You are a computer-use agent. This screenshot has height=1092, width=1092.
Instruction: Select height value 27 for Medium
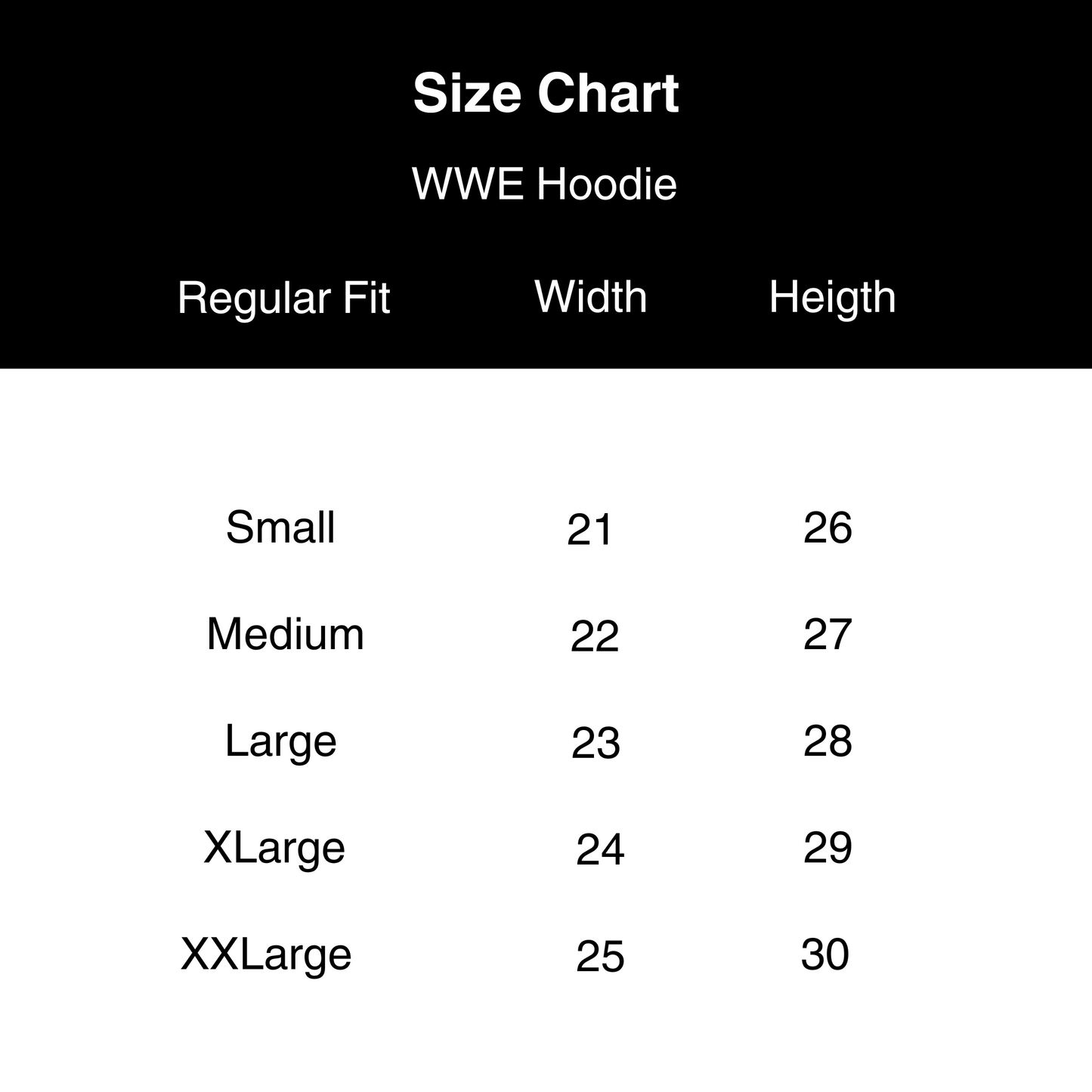(828, 634)
